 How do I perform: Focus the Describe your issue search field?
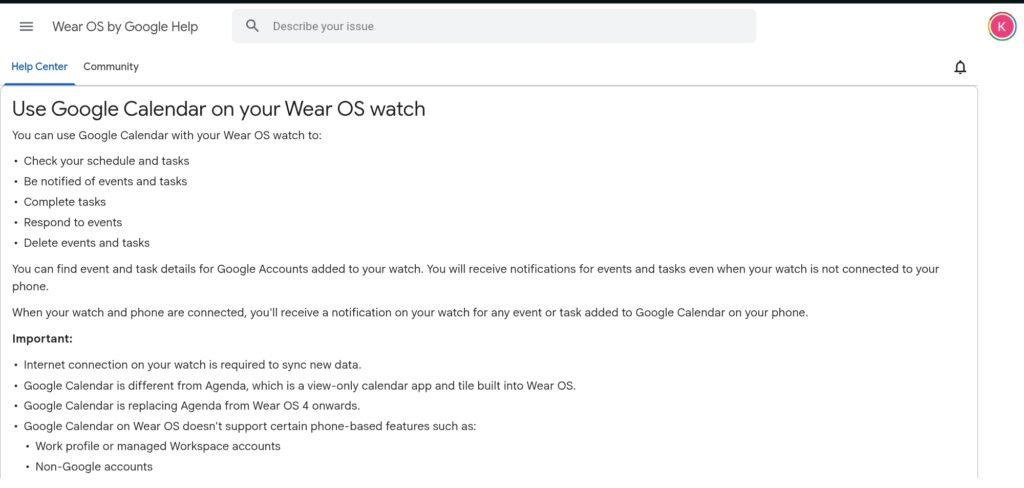pos(494,26)
